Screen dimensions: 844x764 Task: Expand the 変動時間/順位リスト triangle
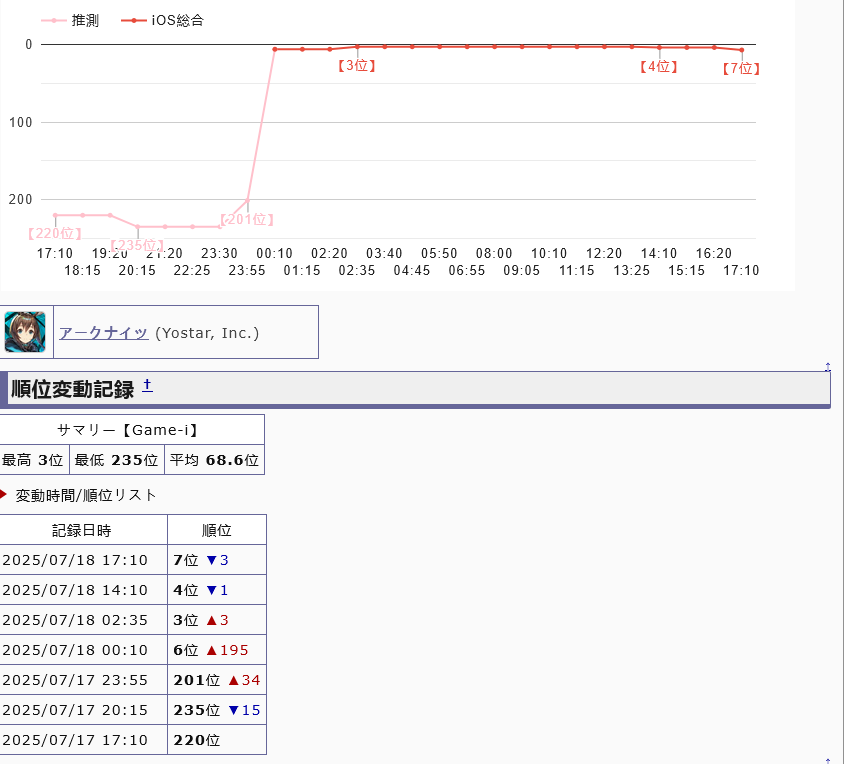[x=3, y=494]
